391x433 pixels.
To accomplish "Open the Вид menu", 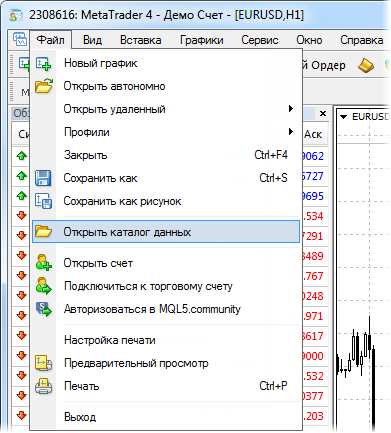I will point(92,40).
